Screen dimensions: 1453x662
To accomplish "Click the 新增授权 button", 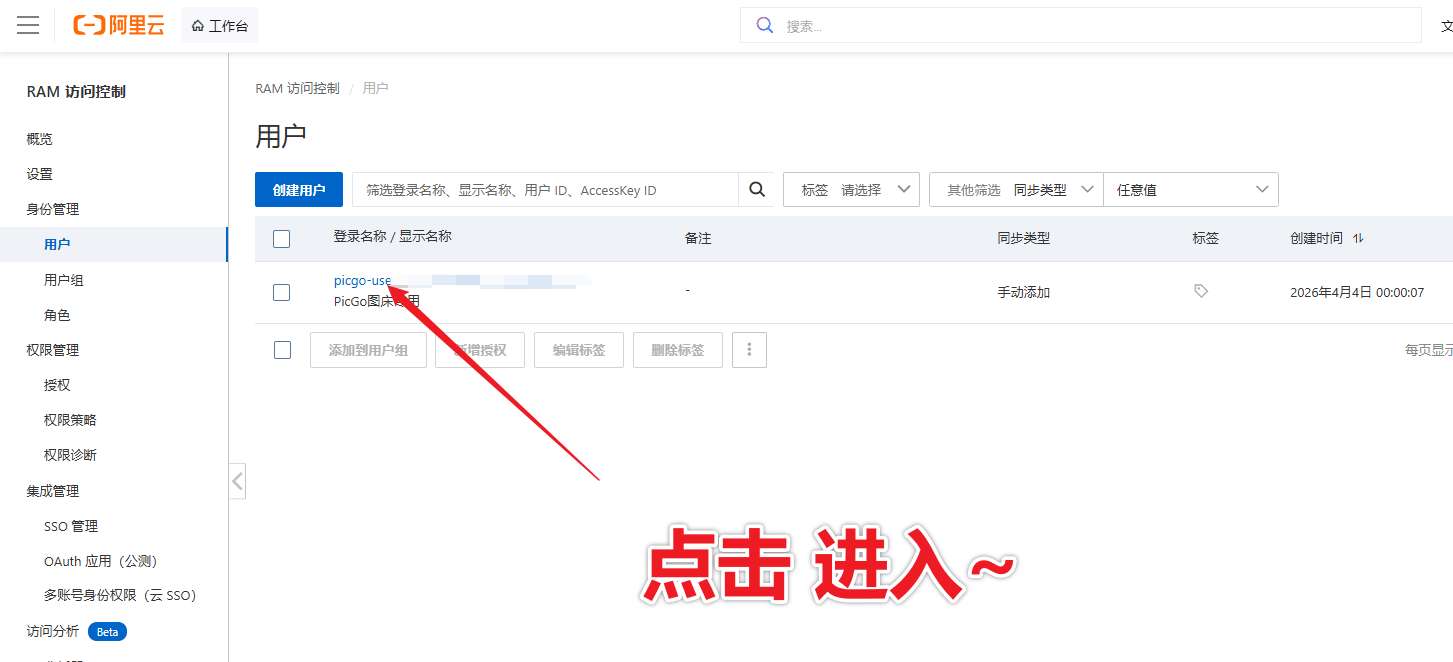I will (480, 350).
